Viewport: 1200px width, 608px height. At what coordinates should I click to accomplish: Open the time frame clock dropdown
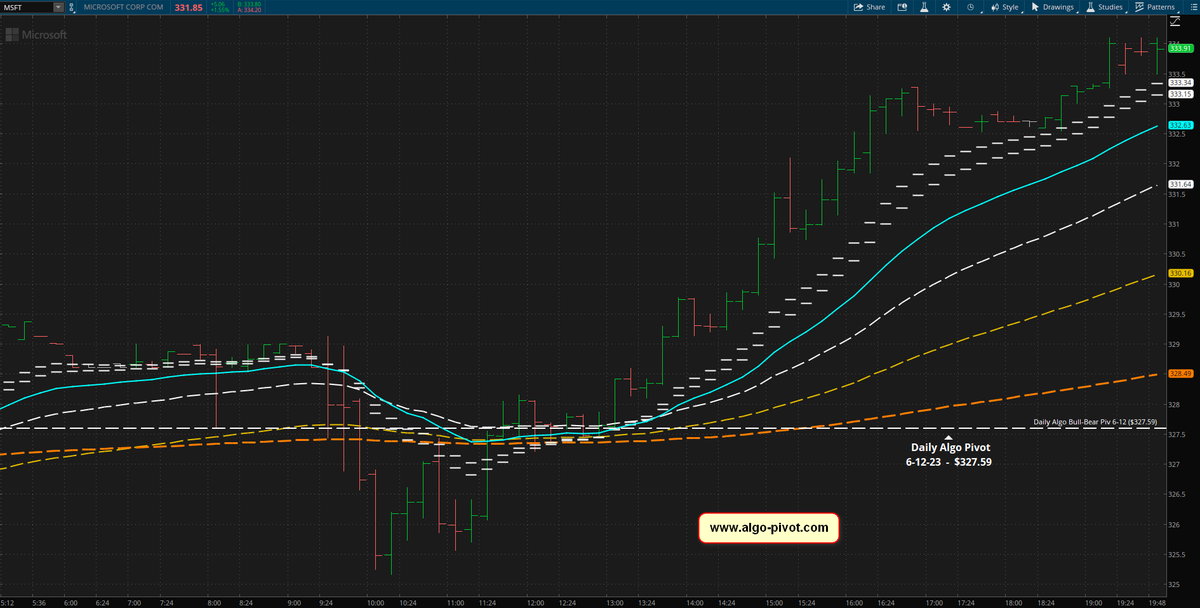pyautogui.click(x=971, y=7)
